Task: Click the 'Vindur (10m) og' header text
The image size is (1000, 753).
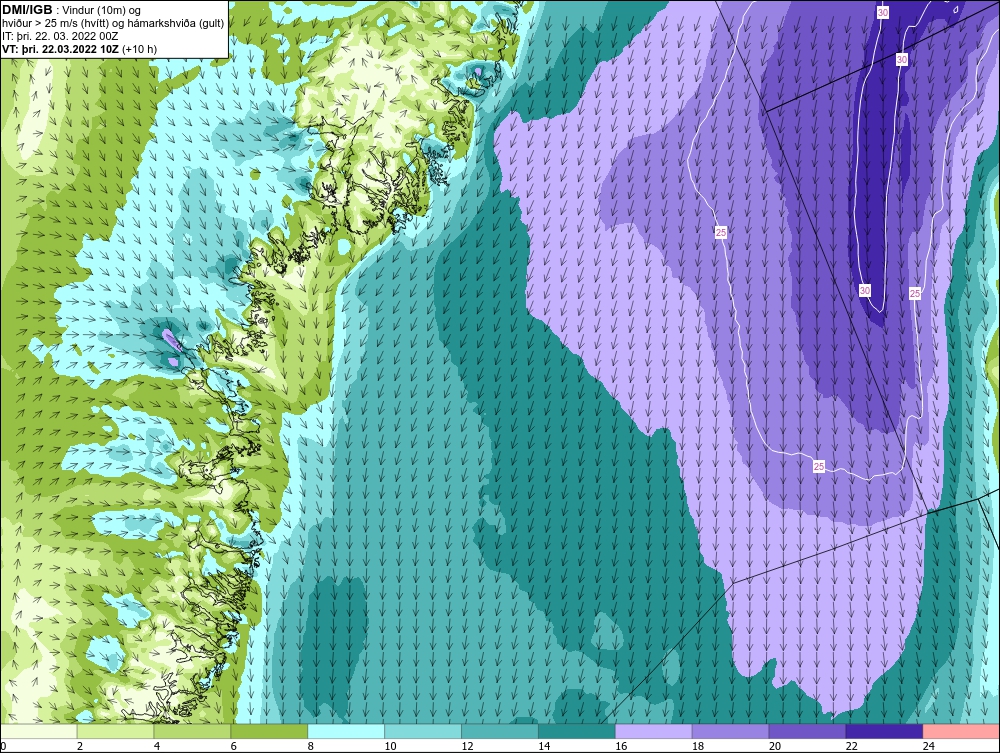Action: [x=102, y=11]
